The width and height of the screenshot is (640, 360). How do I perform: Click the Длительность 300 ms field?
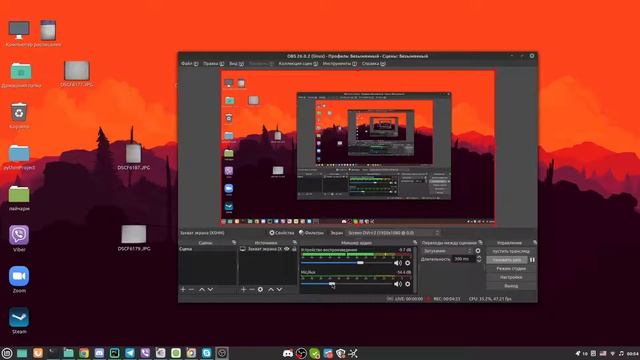464,259
